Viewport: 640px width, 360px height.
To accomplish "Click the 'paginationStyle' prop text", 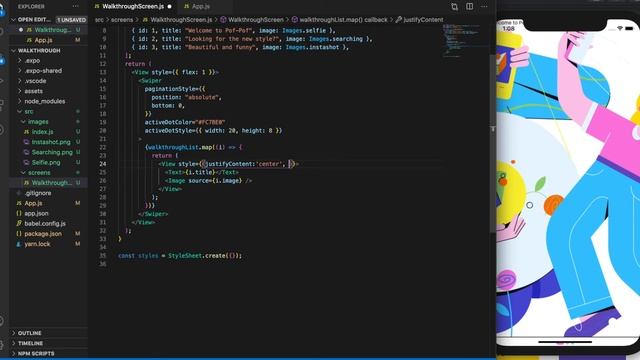I will pos(171,89).
